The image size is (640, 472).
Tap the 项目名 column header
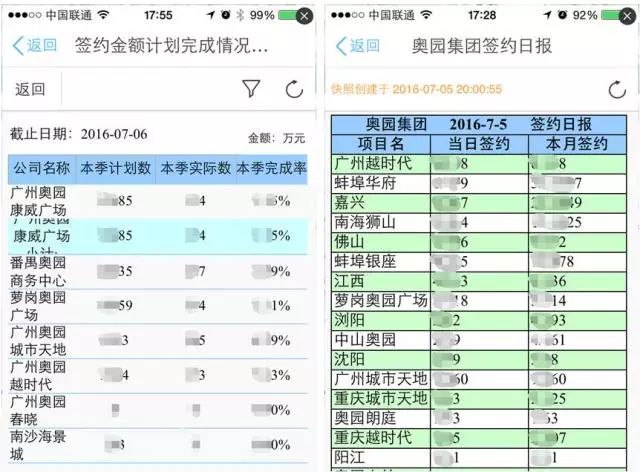pos(381,144)
